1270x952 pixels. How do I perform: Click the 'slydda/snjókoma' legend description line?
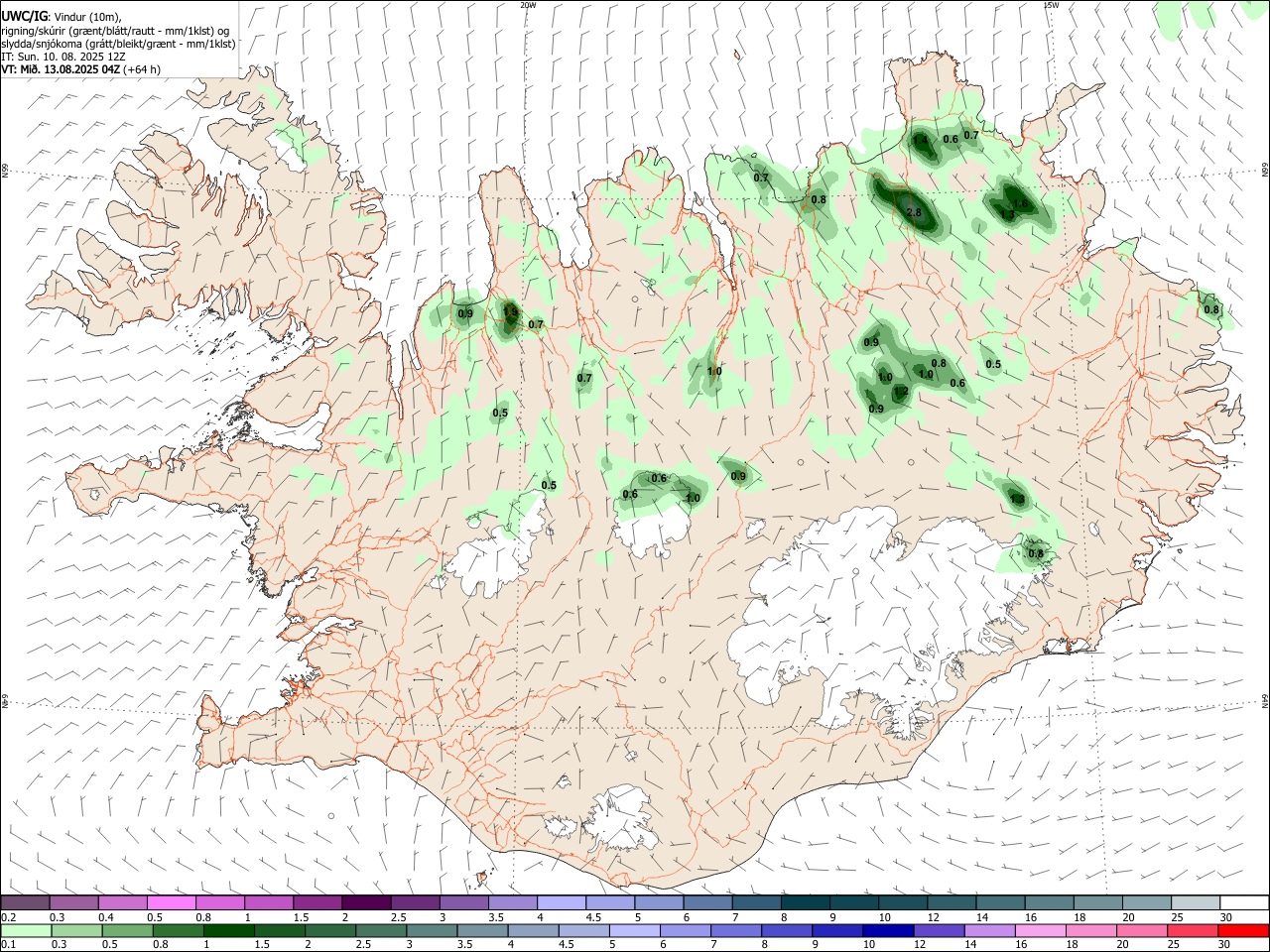click(x=119, y=44)
